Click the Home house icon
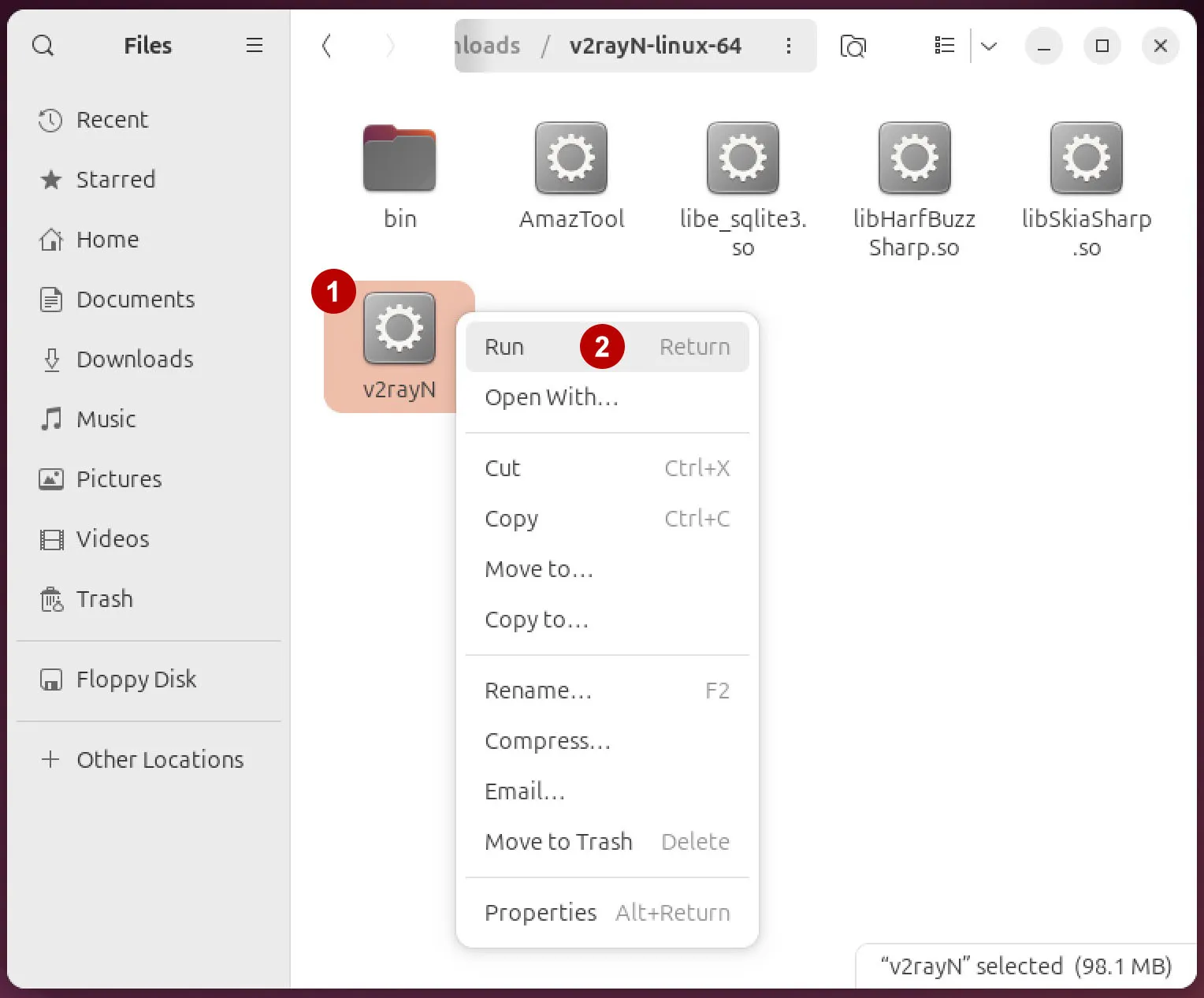Screen dimensions: 1204x998 tap(50, 240)
